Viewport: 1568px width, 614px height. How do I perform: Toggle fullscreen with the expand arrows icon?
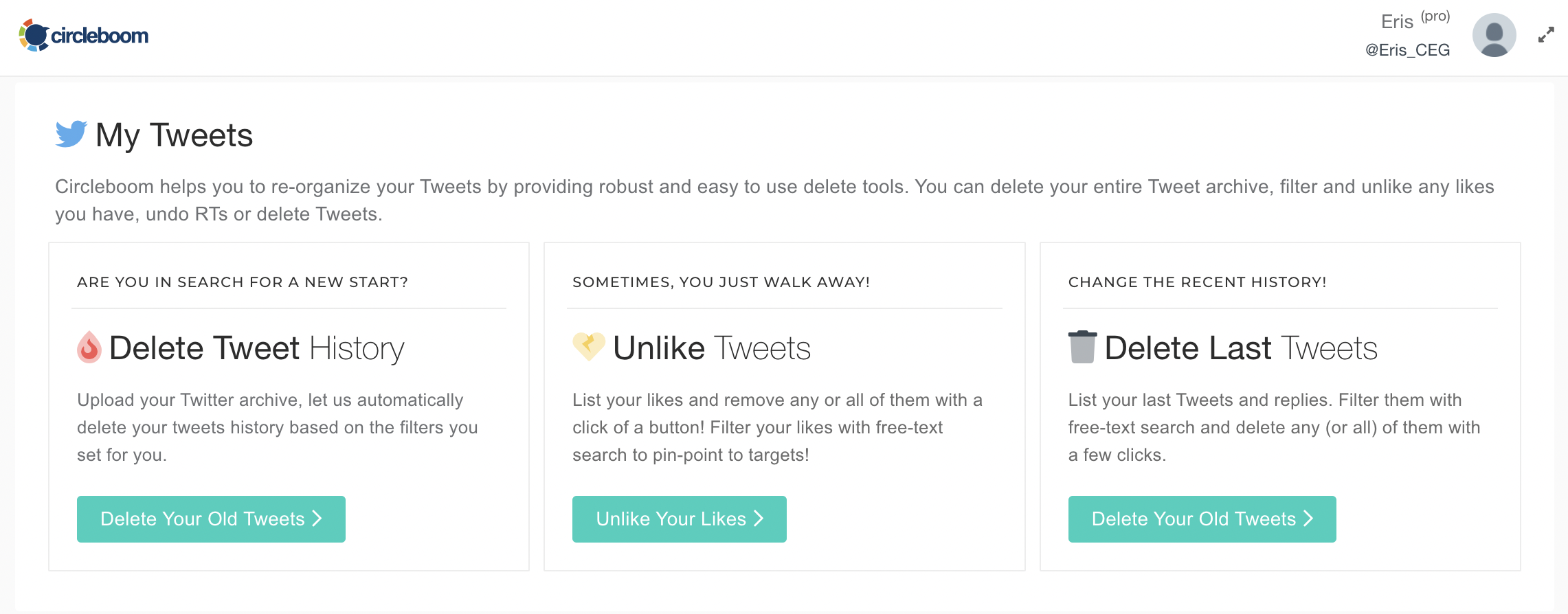click(x=1546, y=35)
